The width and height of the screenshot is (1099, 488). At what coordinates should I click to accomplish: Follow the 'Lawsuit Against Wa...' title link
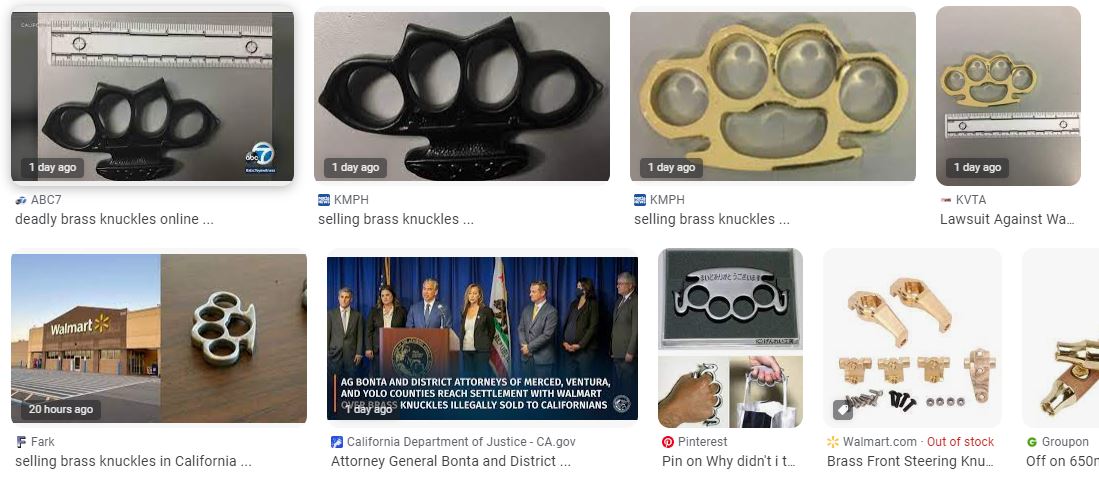(x=1006, y=219)
